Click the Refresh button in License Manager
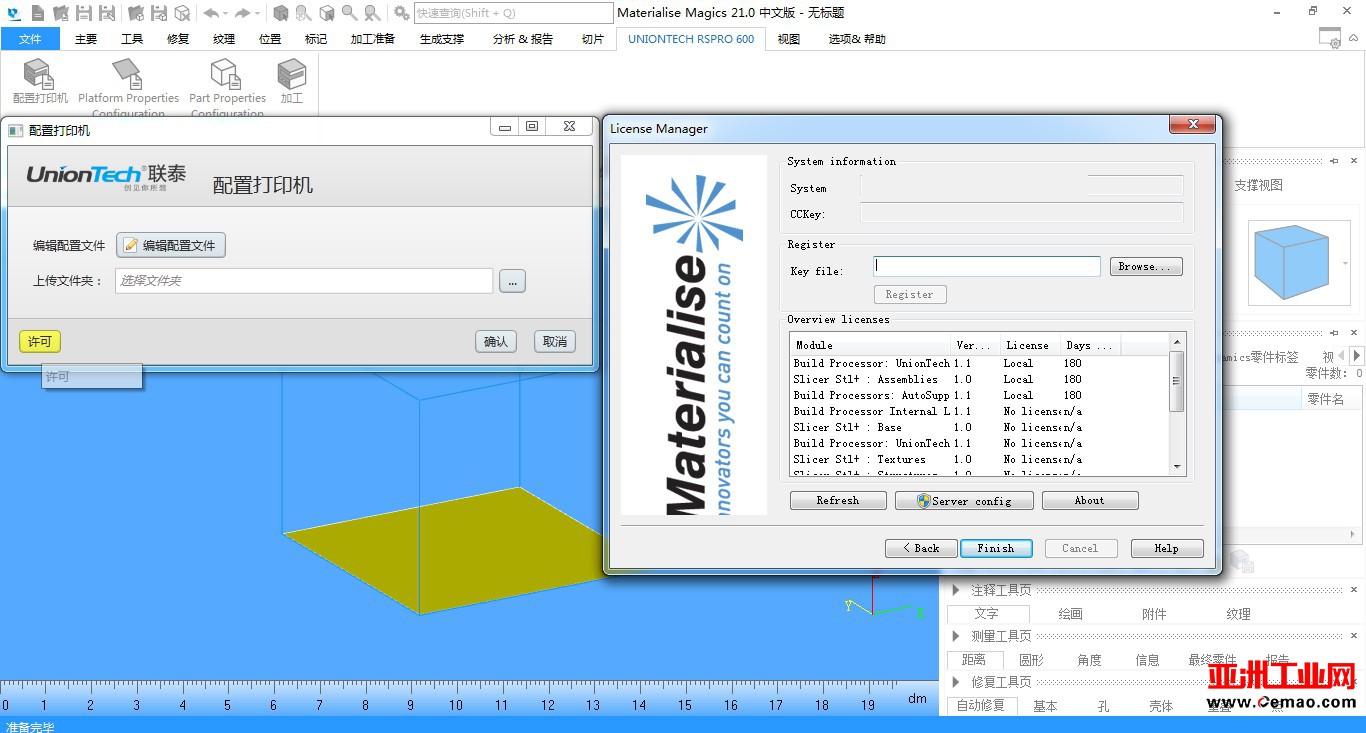 coord(838,500)
